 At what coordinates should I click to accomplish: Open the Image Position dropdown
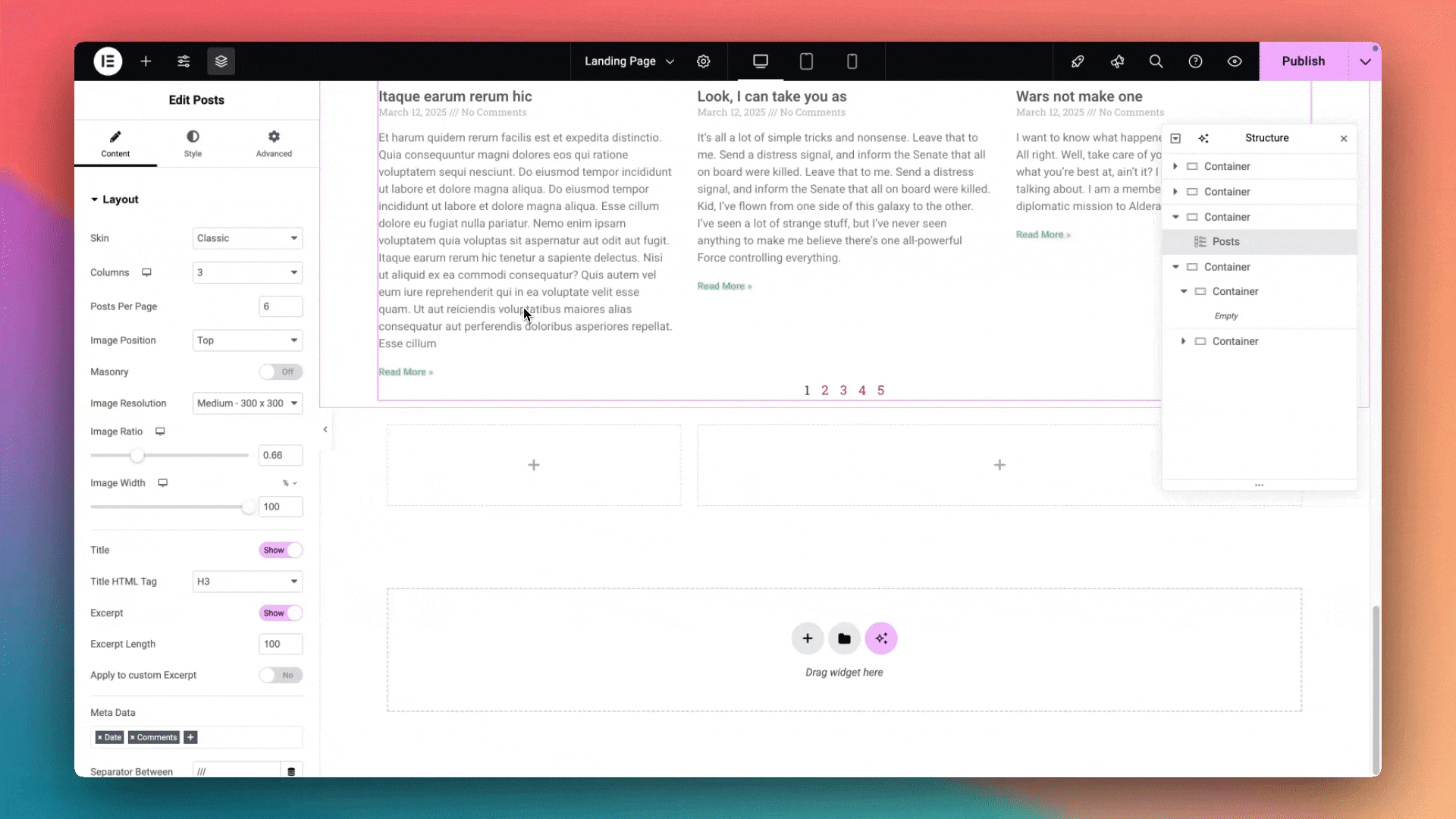(247, 340)
